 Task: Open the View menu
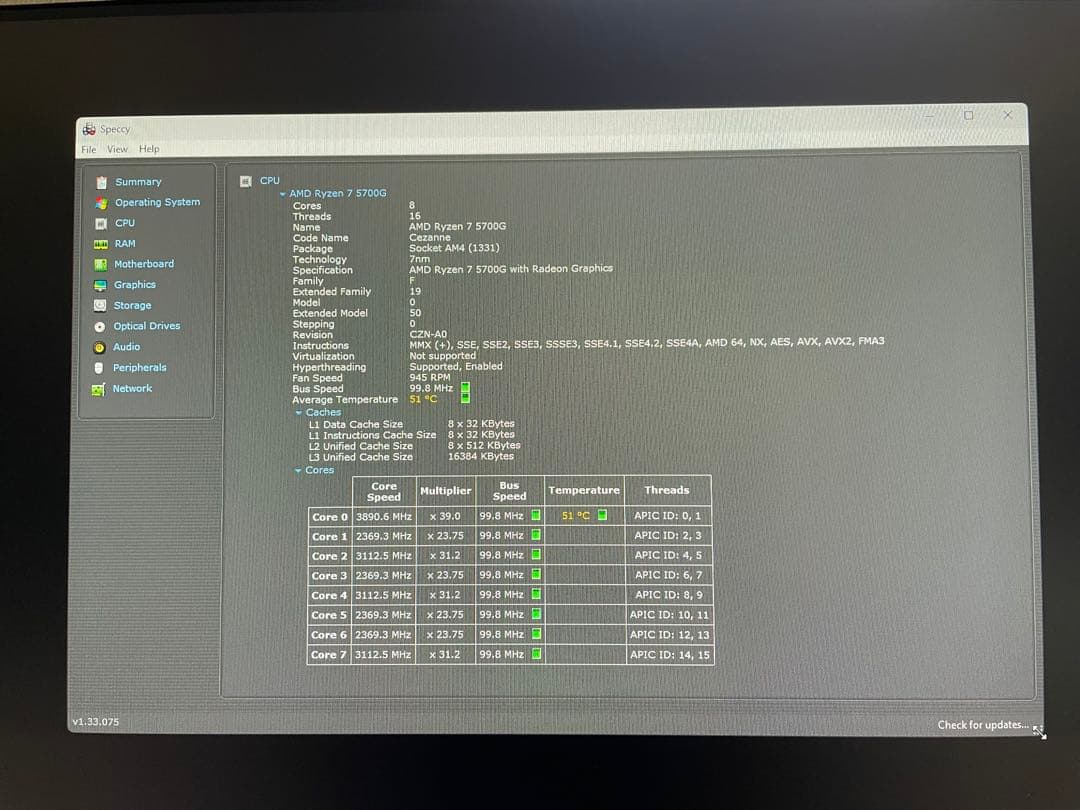pyautogui.click(x=117, y=148)
